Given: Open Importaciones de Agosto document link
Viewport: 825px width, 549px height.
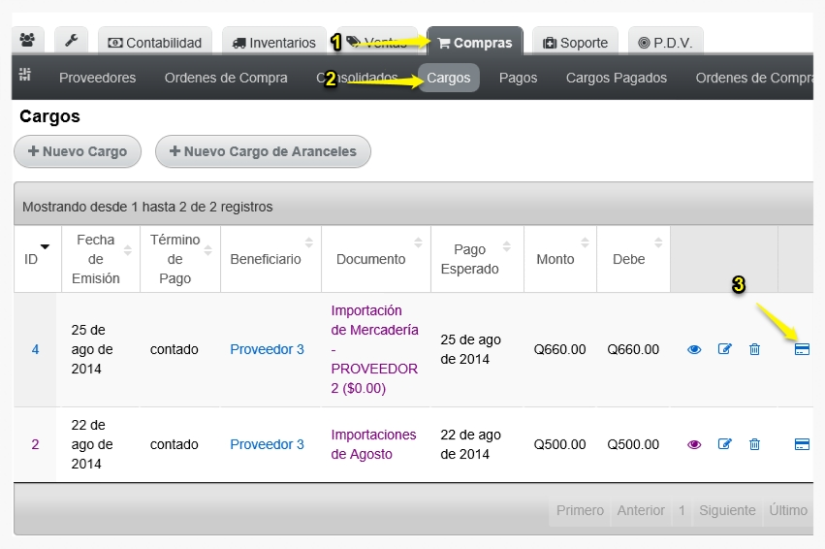Looking at the screenshot, I should point(373,444).
